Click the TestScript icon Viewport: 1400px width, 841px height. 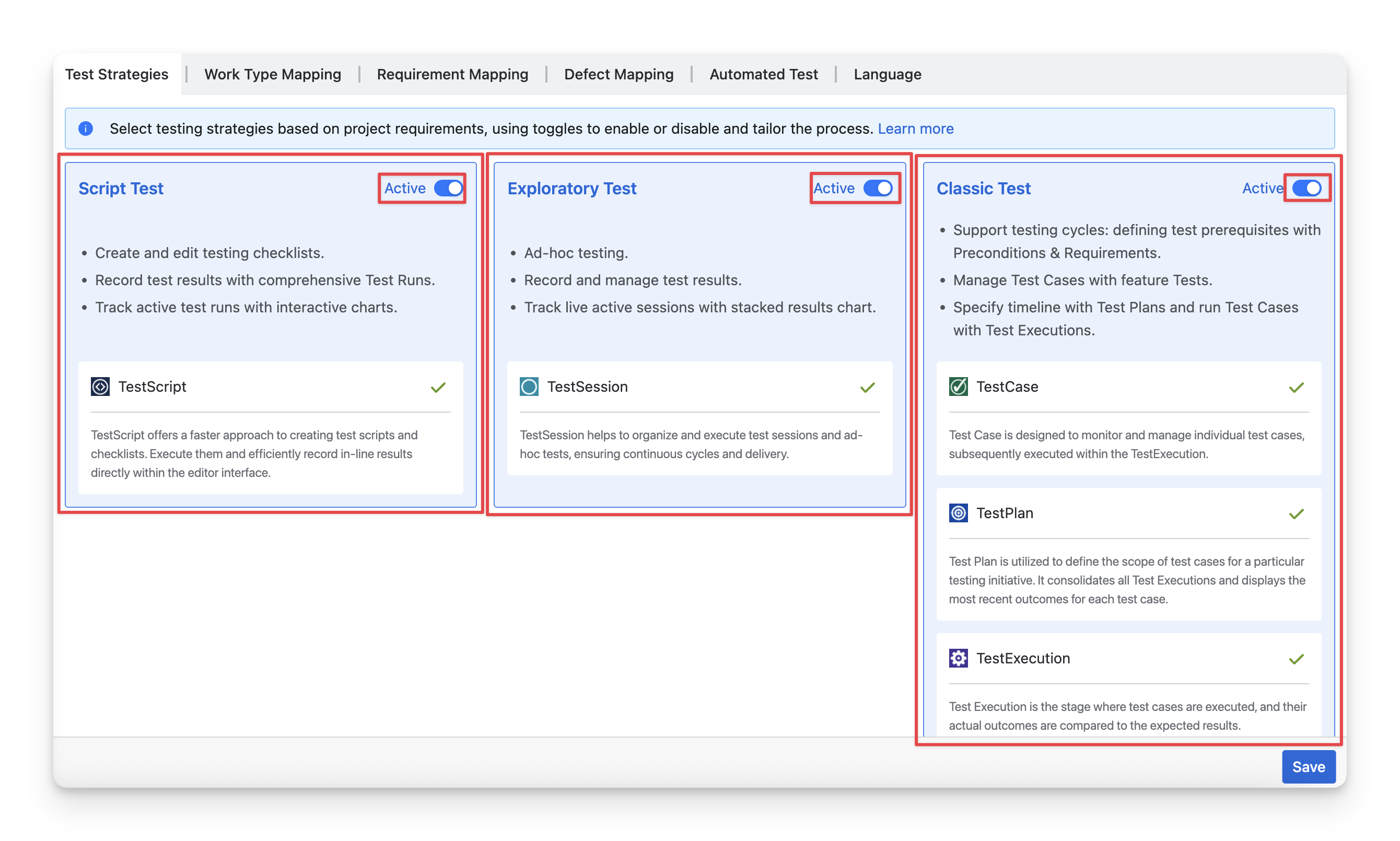[100, 387]
